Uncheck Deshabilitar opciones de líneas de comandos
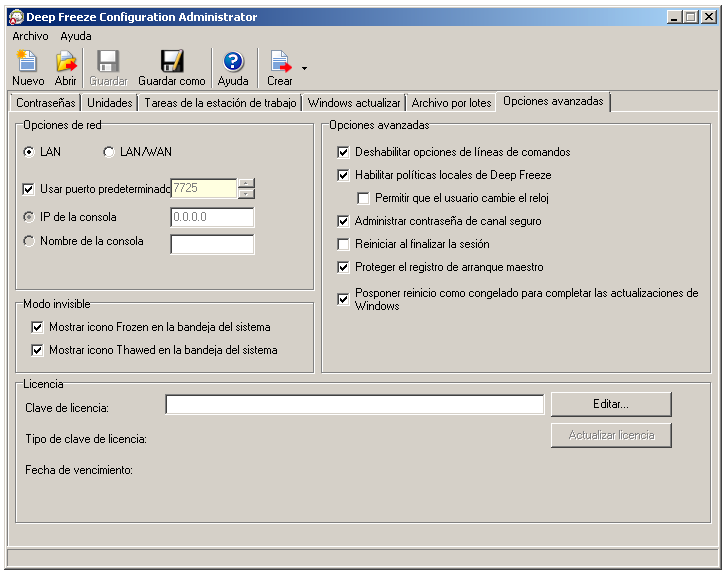 (343, 152)
